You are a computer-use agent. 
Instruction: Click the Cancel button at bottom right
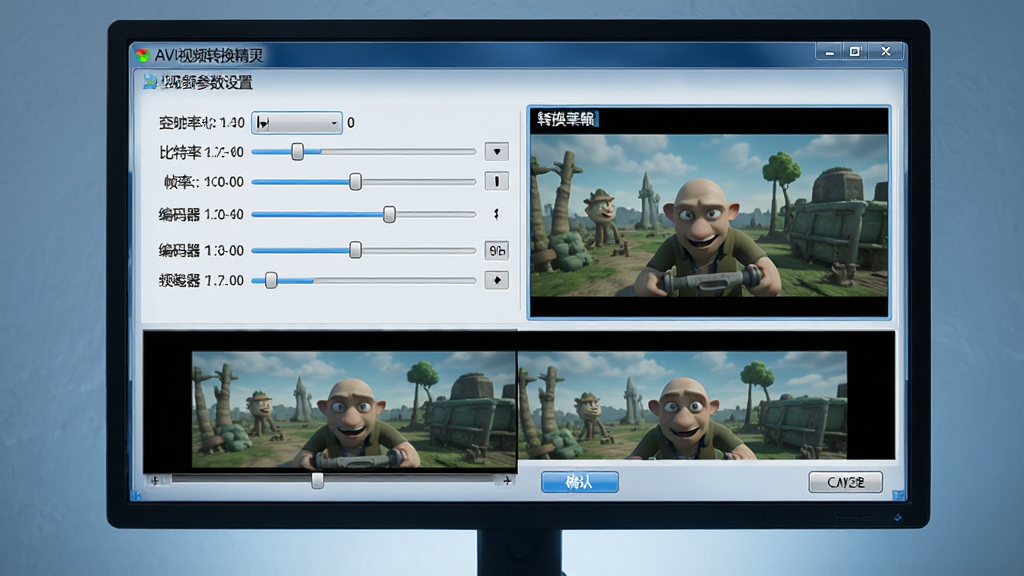point(846,482)
